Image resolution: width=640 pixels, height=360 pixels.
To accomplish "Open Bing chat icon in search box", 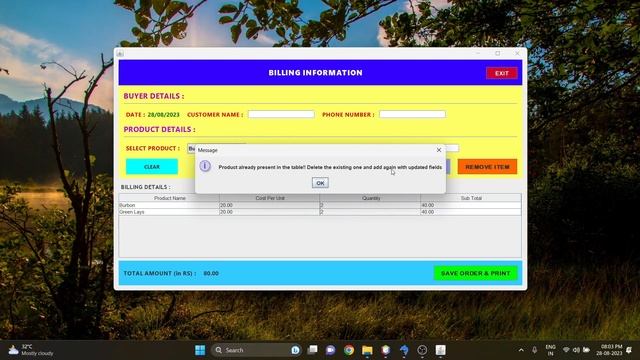I will coord(296,350).
